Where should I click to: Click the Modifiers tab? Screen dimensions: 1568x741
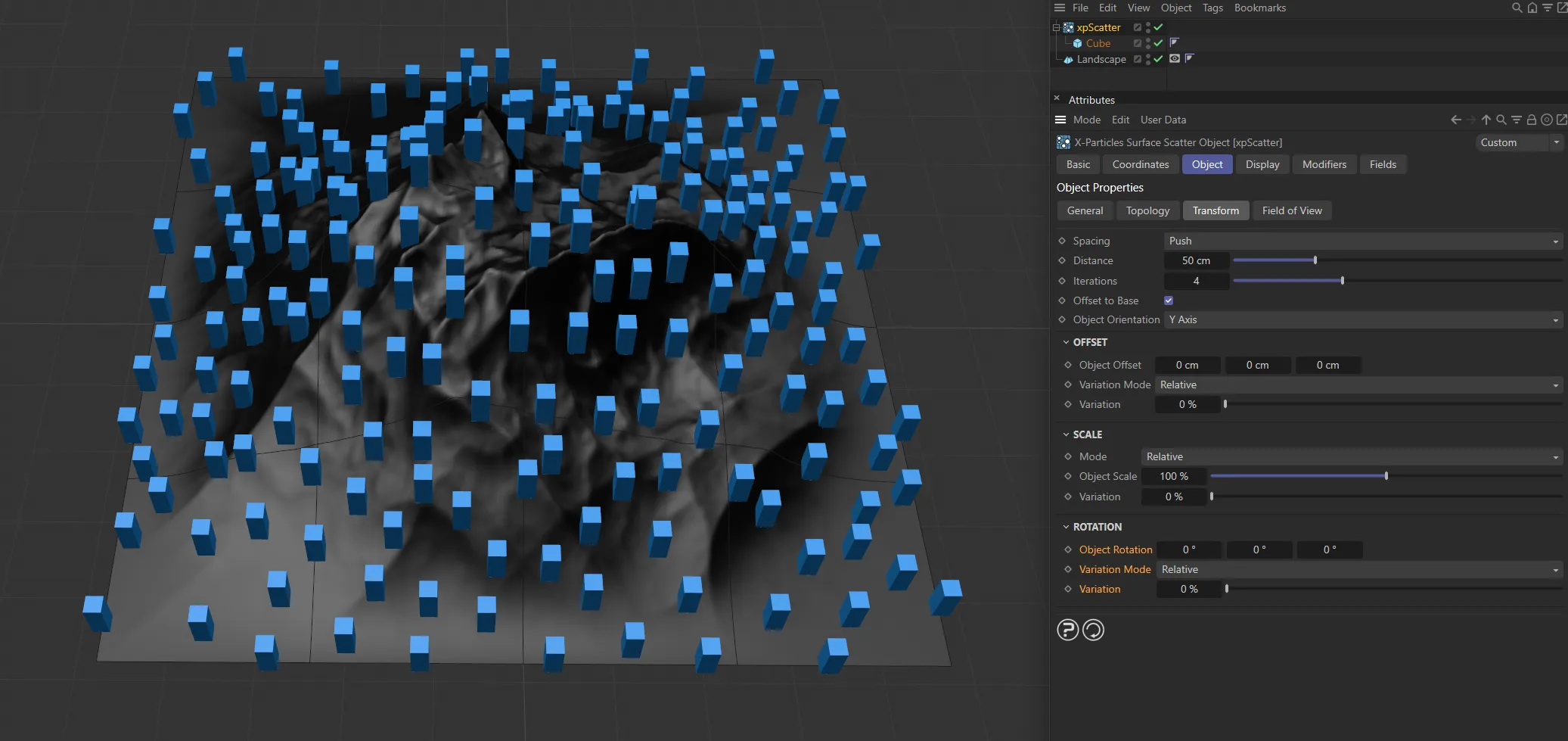pyautogui.click(x=1323, y=164)
